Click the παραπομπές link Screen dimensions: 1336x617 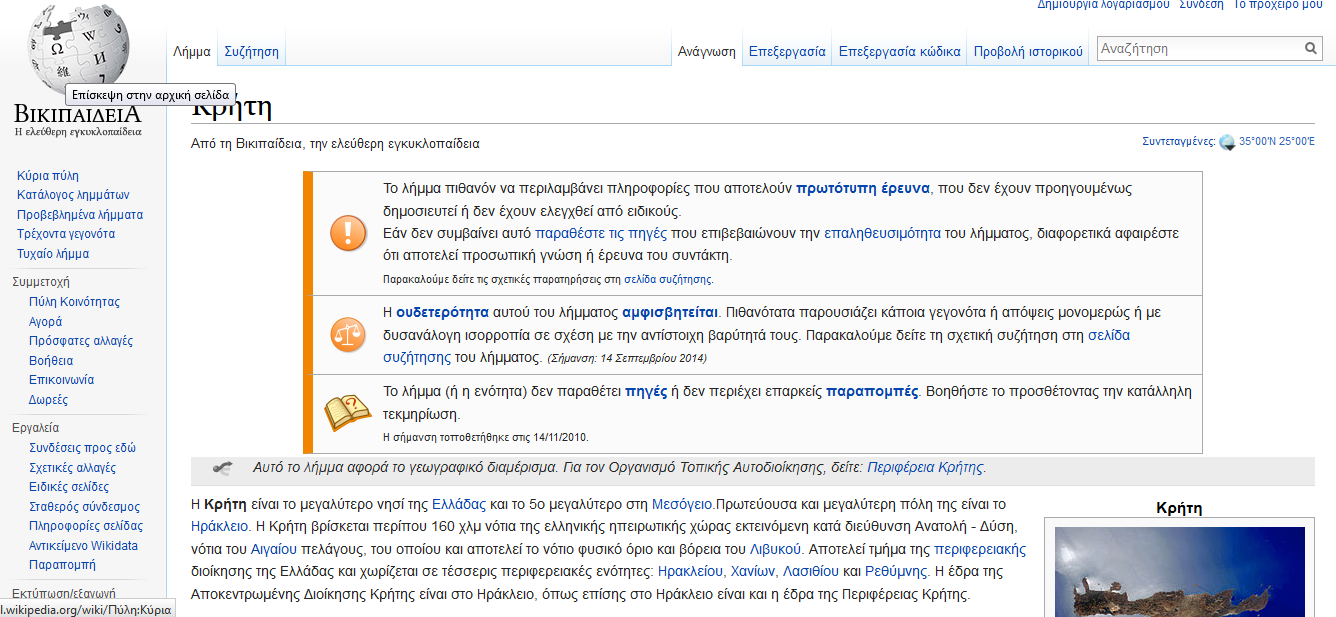pos(872,391)
